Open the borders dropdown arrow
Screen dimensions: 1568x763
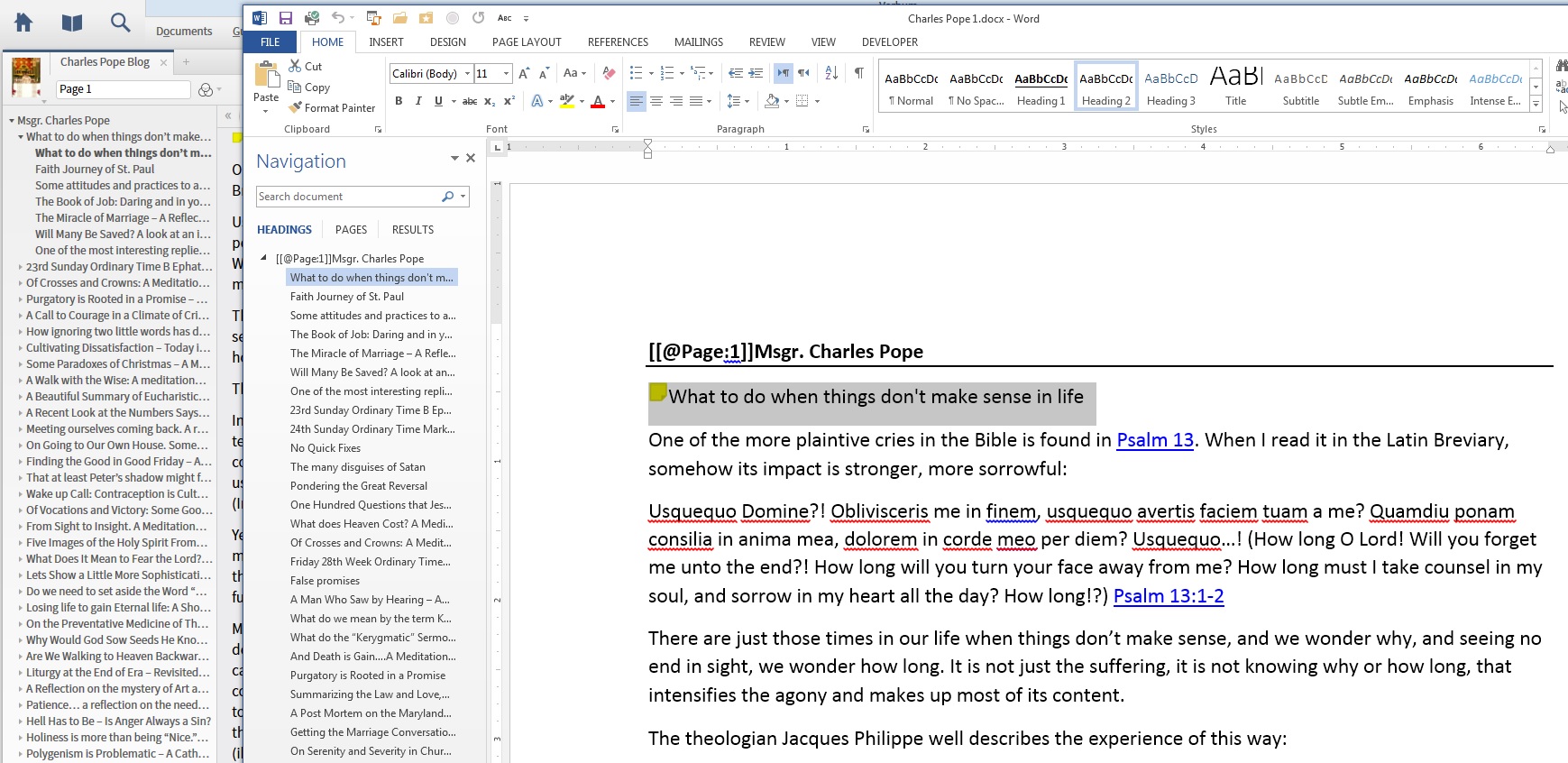coord(817,101)
